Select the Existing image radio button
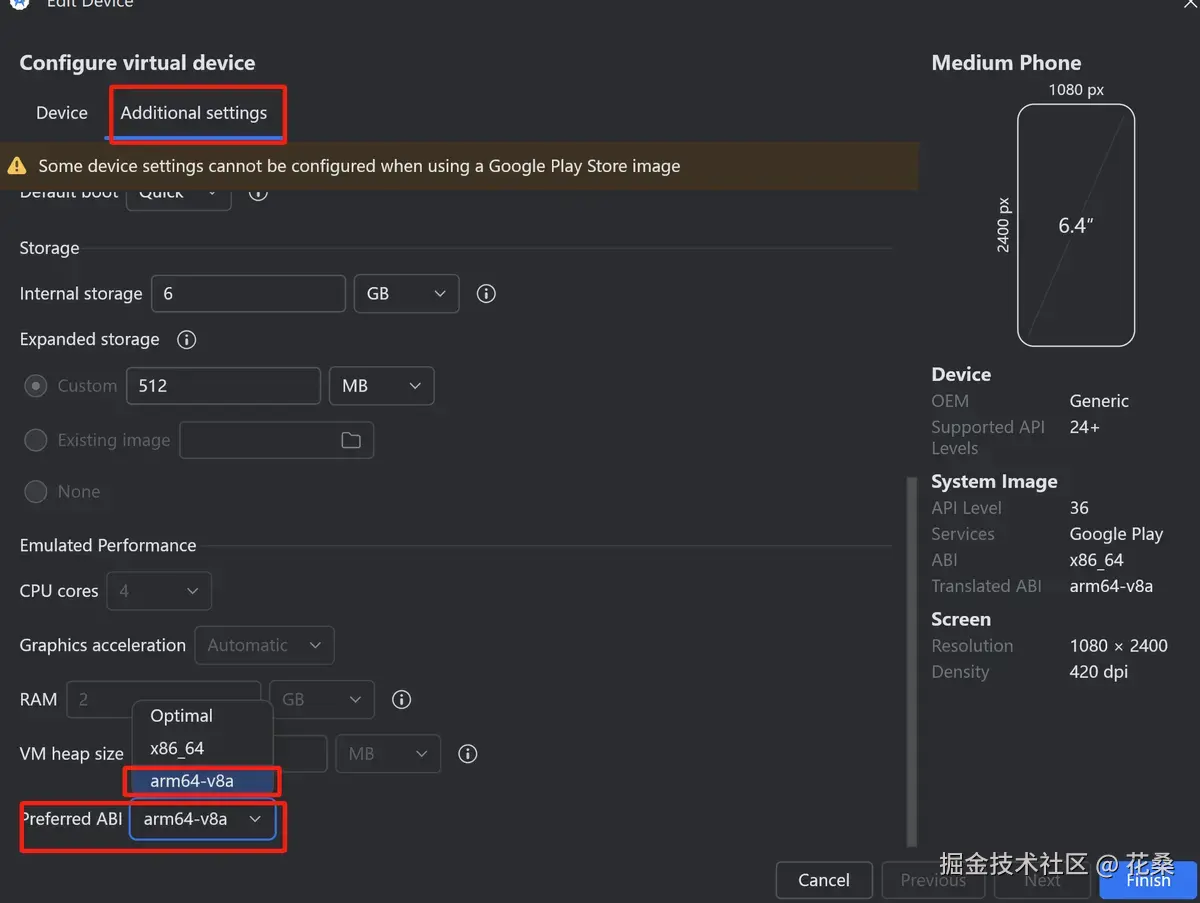Viewport: 1200px width, 903px height. tap(36, 440)
